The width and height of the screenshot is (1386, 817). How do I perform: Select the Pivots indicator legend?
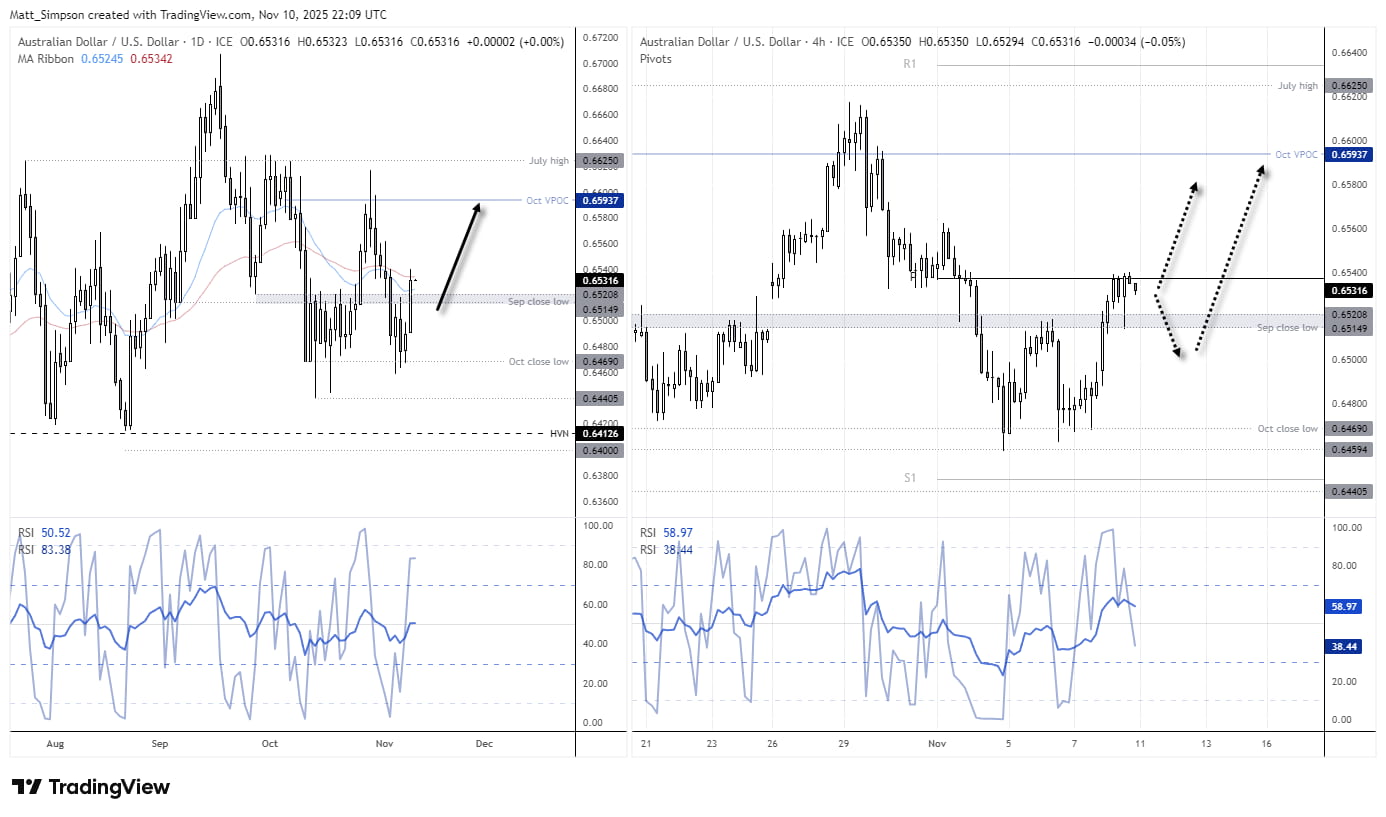tap(656, 59)
